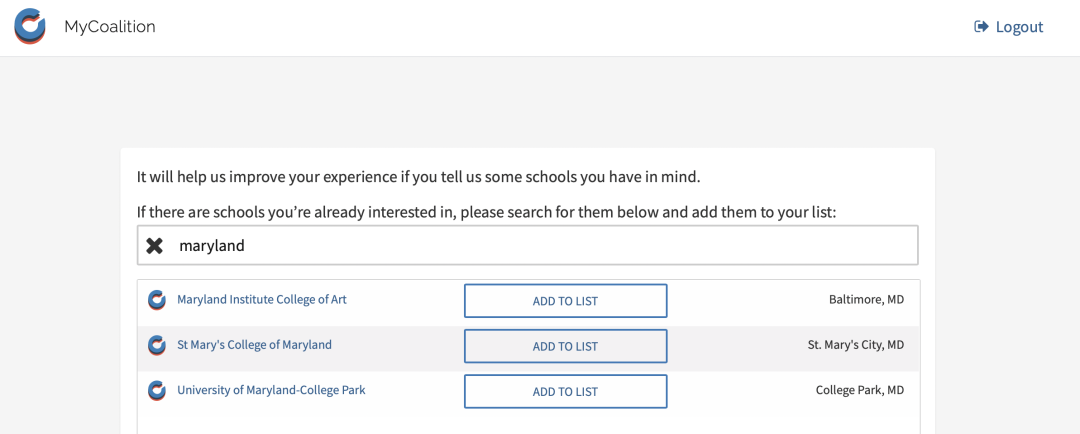Open the Maryland Institute College of Art link
Viewport: 1080px width, 434px height.
(x=262, y=300)
